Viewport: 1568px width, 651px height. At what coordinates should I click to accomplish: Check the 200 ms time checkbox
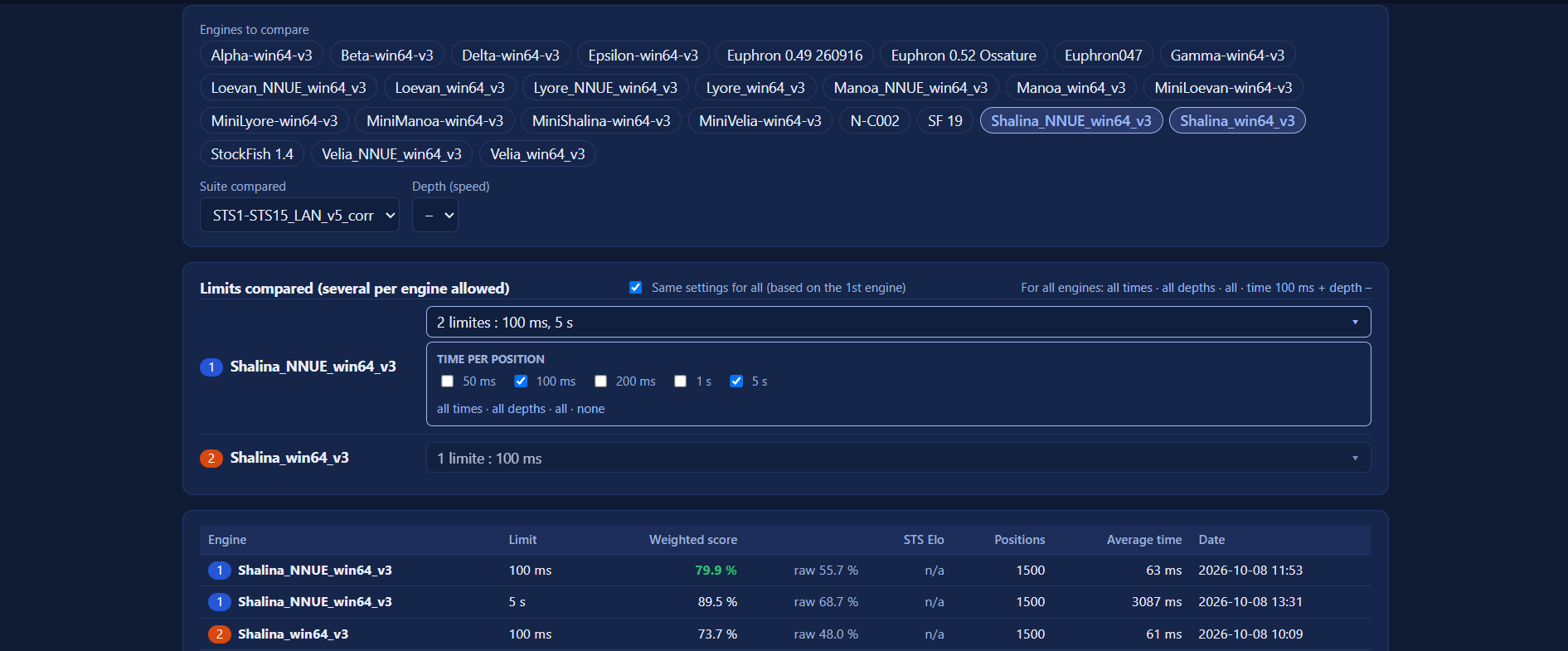point(601,381)
